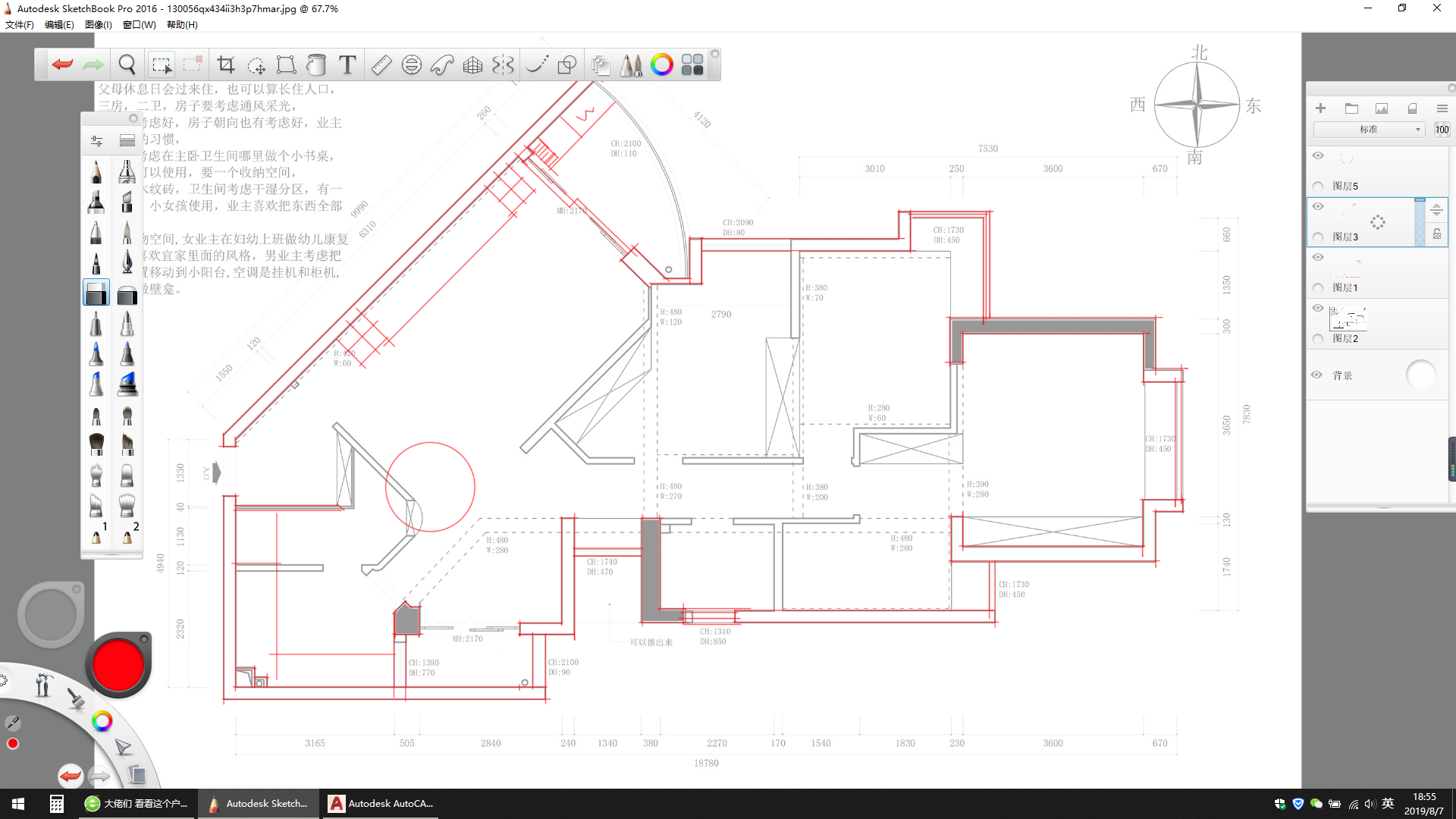1456x819 pixels.
Task: Select the Quick Transform lasso-move tool
Action: tap(256, 65)
